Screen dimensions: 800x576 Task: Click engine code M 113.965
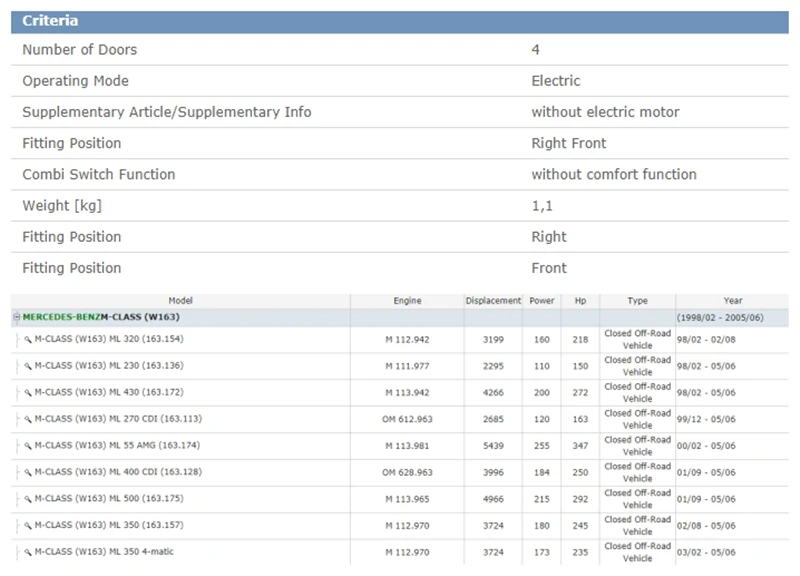tap(407, 498)
